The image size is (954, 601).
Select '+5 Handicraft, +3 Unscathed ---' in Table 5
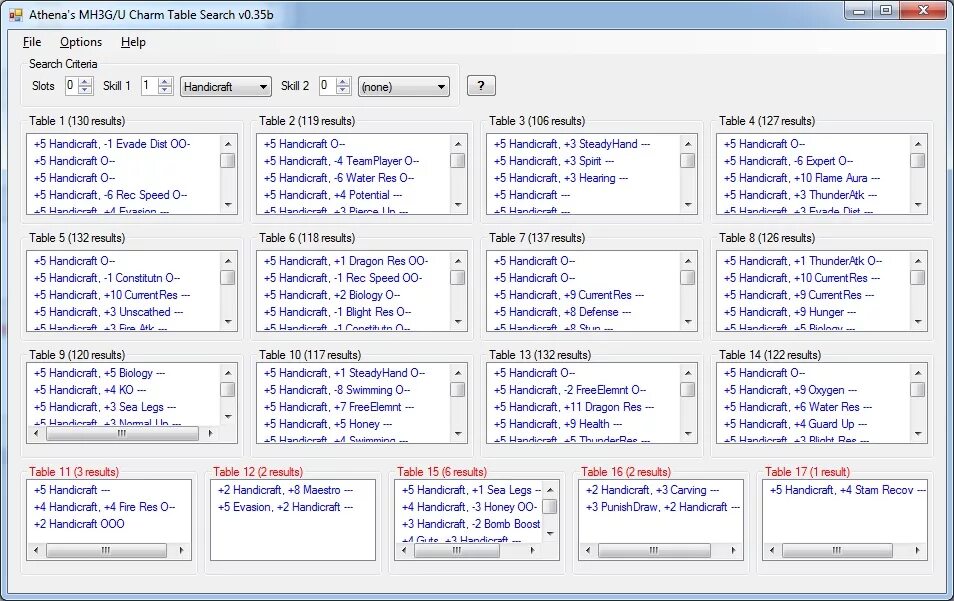pos(108,312)
